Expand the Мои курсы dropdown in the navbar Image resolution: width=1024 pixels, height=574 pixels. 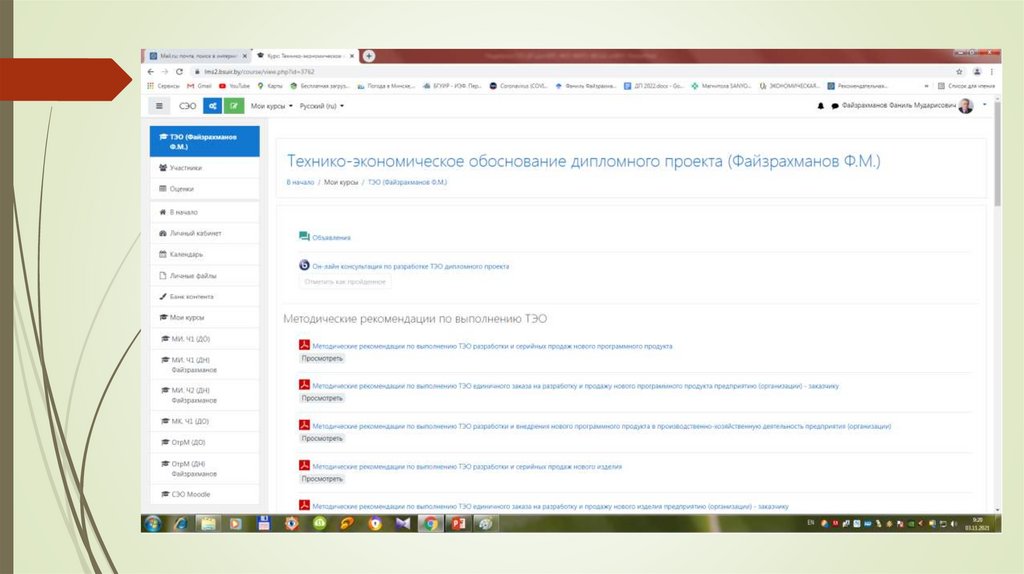[x=272, y=106]
